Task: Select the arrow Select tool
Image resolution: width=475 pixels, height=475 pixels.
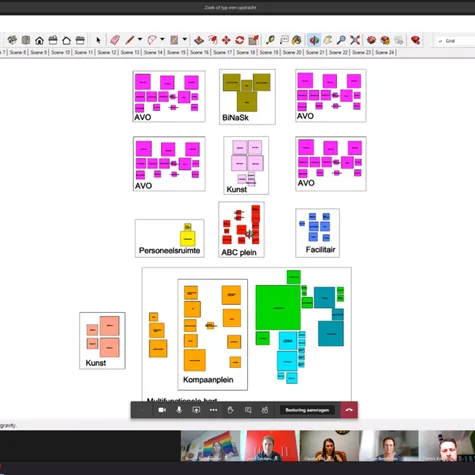Action: pos(98,40)
